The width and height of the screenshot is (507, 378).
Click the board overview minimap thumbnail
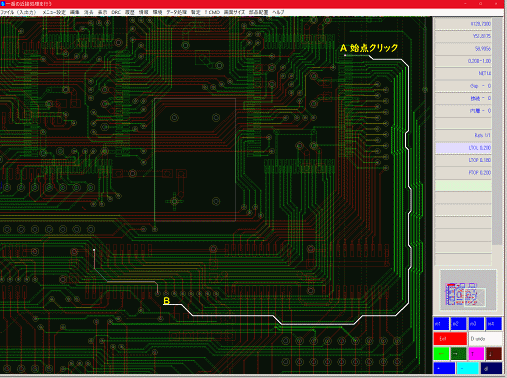468,291
